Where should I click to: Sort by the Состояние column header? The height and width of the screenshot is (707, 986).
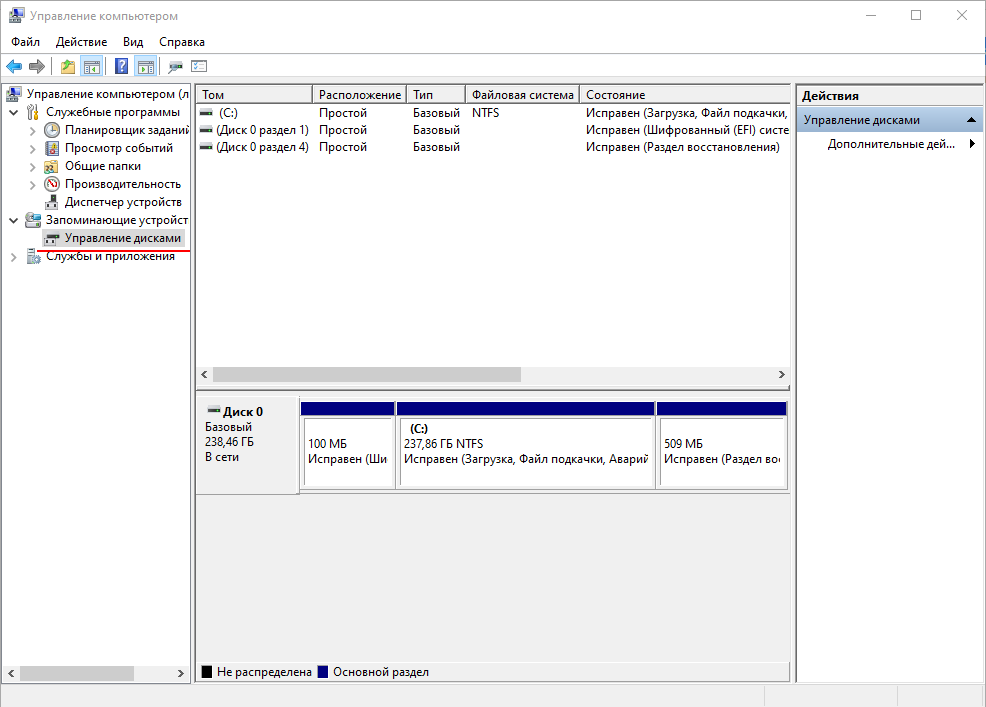(684, 94)
